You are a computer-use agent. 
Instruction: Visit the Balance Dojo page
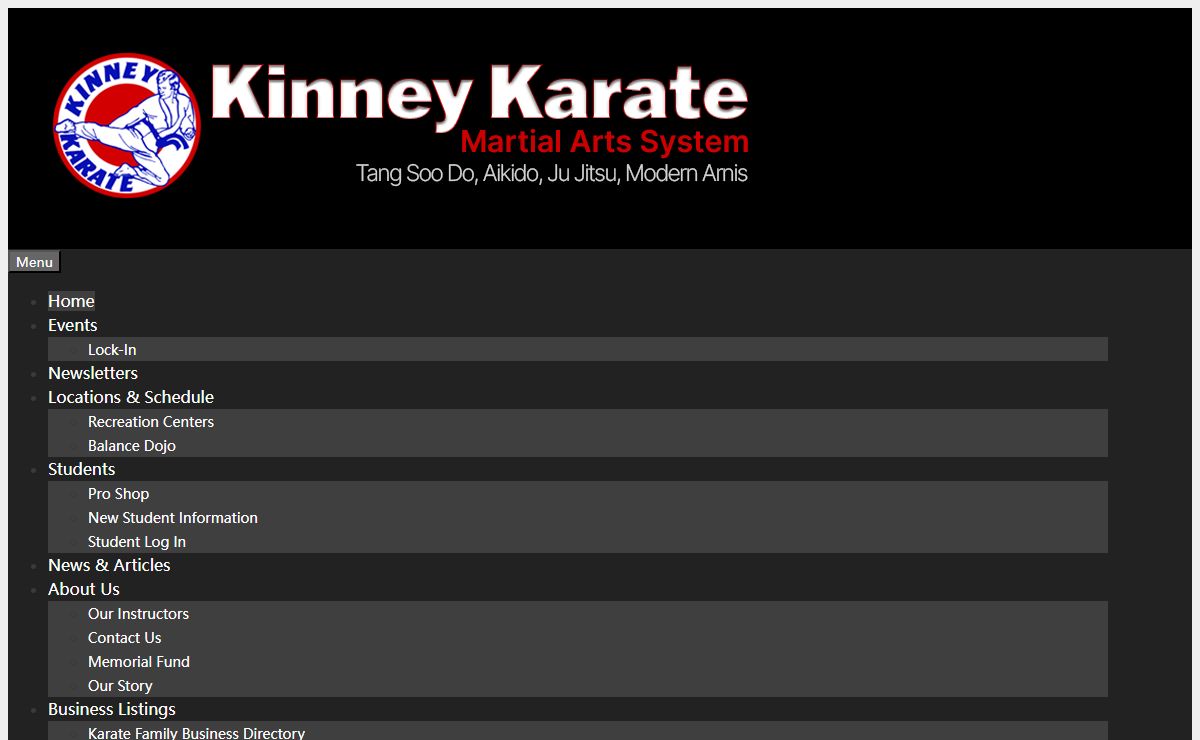132,446
